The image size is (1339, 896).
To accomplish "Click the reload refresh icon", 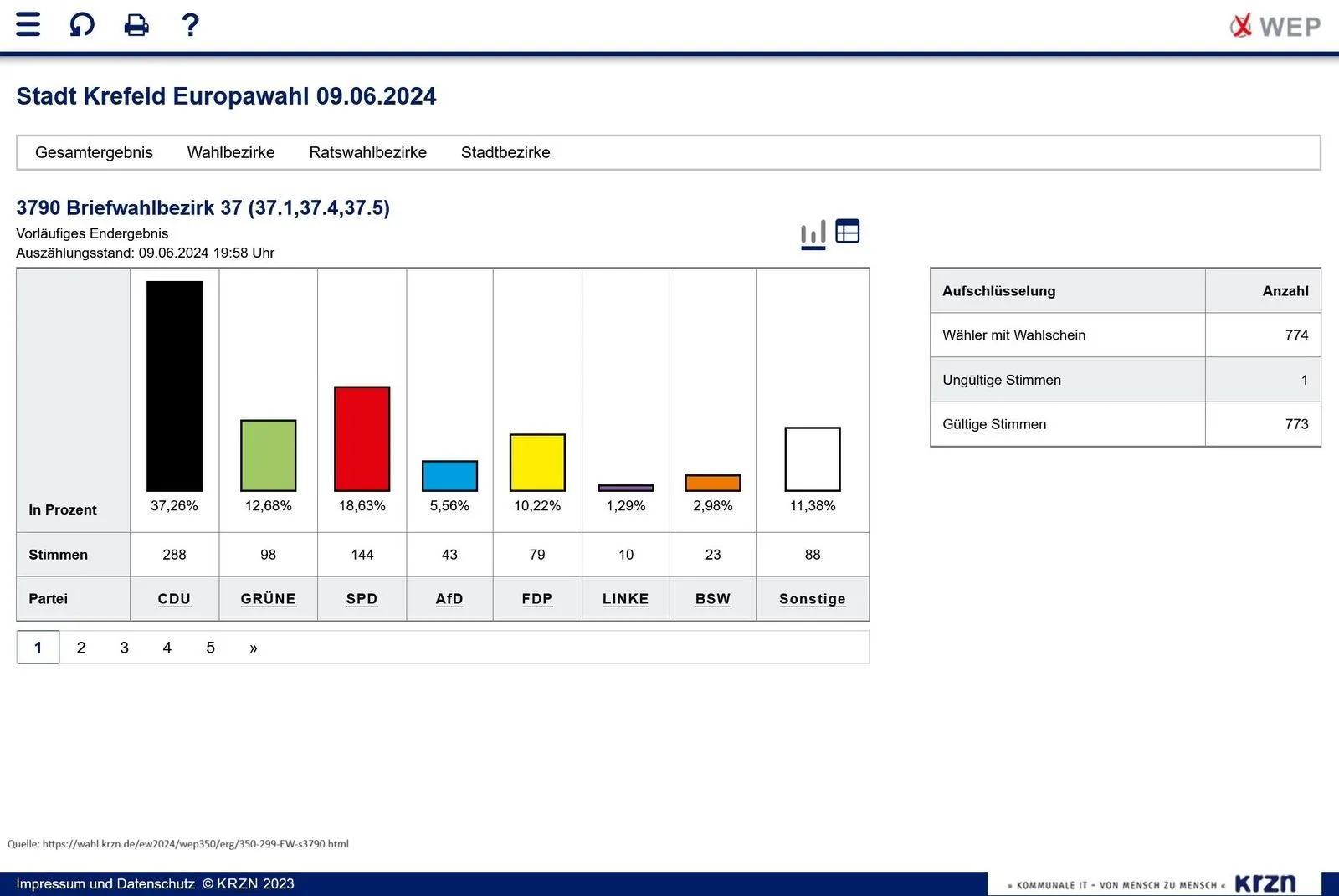I will pos(82,24).
